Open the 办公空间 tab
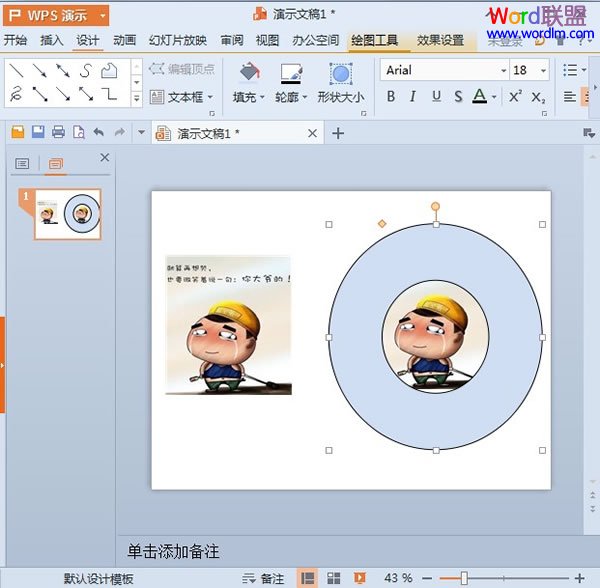This screenshot has height=588, width=600. pos(316,40)
